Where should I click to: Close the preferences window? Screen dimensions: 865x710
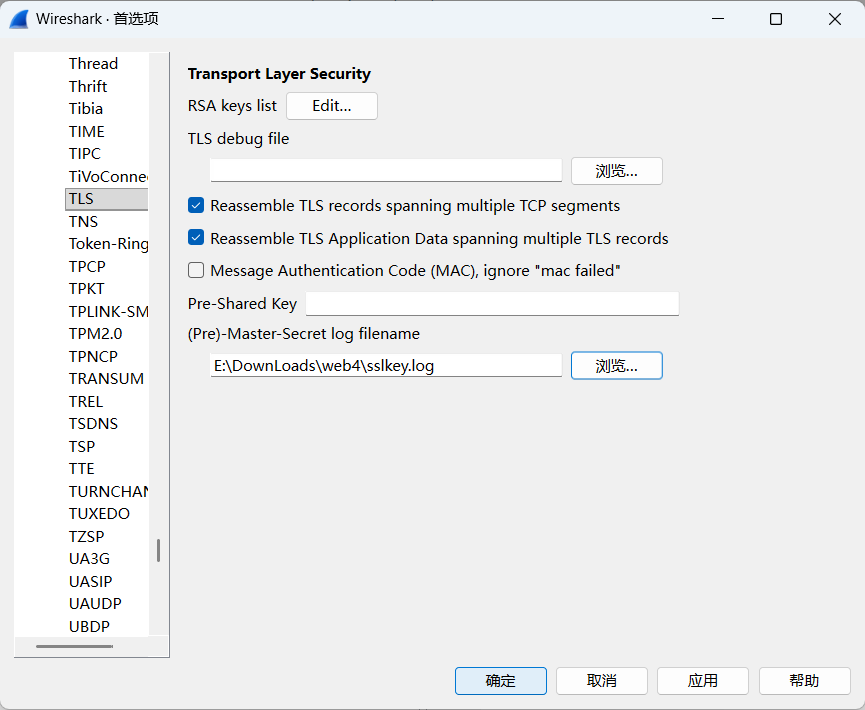[835, 19]
